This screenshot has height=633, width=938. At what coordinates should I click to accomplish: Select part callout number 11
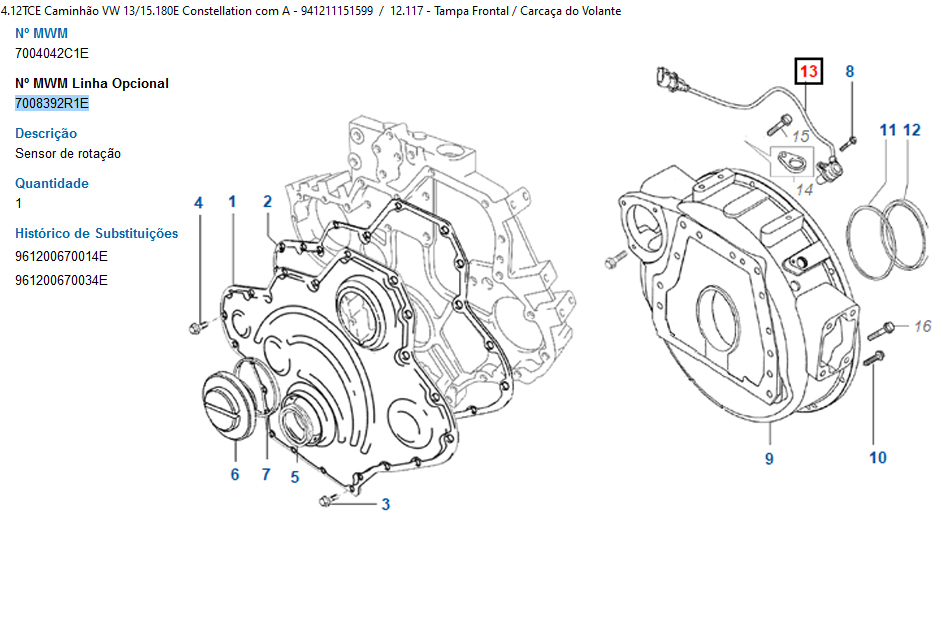click(888, 130)
